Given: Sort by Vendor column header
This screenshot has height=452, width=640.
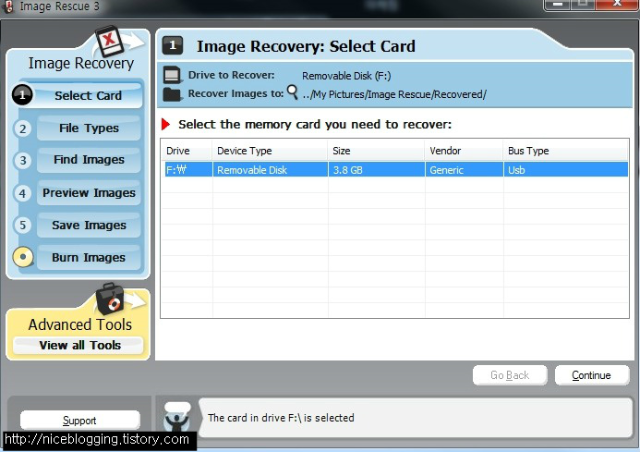Looking at the screenshot, I should tap(464, 151).
